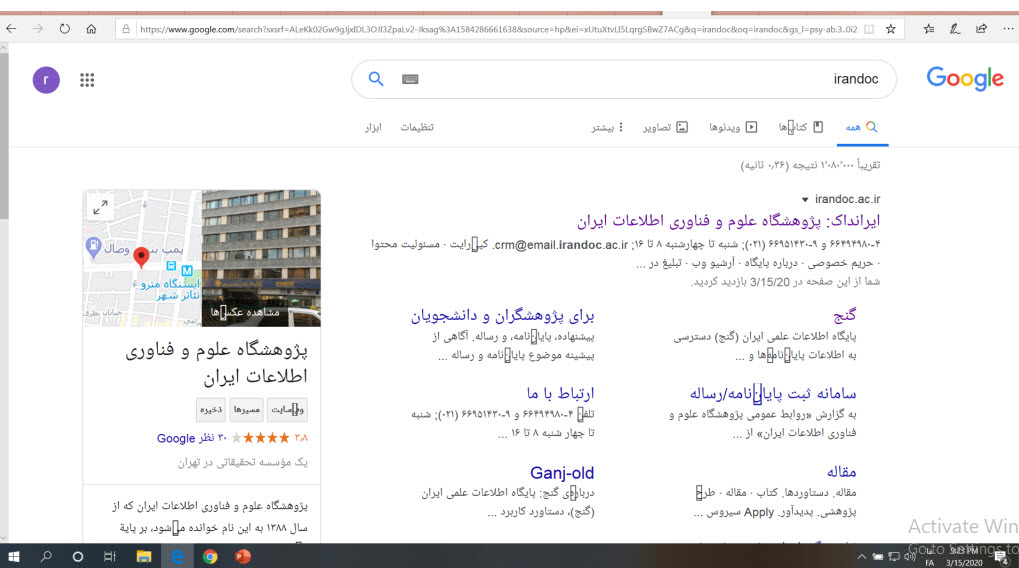The height and width of the screenshot is (568, 1019).
Task: Open Windows taskbar search
Action: click(45, 556)
